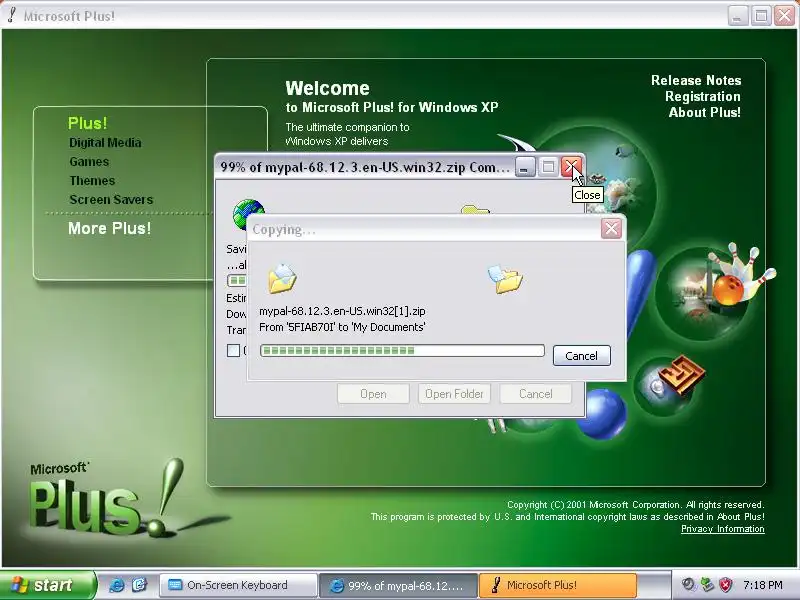800x600 pixels.
Task: Launch Internet Explorer from quick launch
Action: [116, 585]
